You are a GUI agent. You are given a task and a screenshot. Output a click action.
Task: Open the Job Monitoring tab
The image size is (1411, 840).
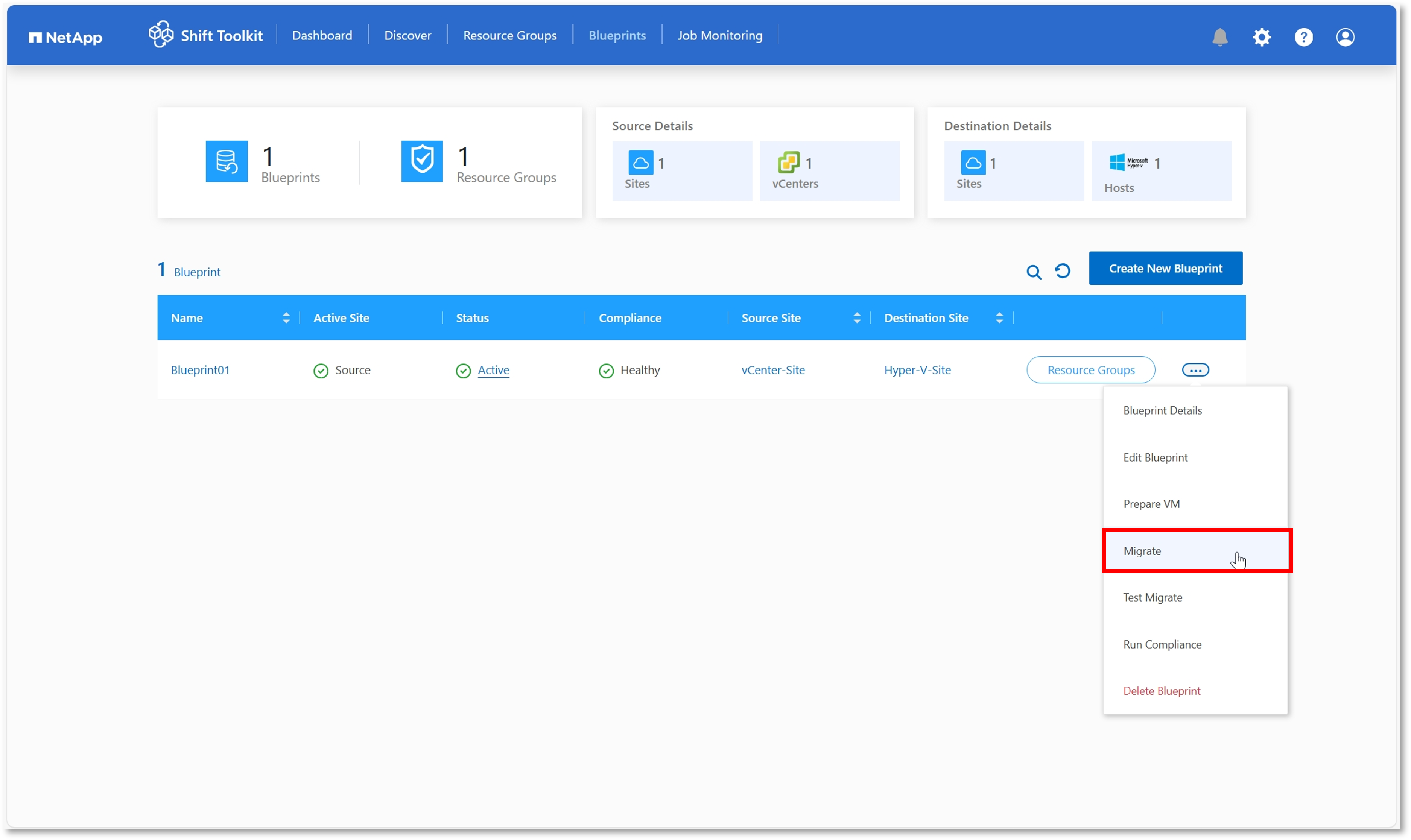719,35
